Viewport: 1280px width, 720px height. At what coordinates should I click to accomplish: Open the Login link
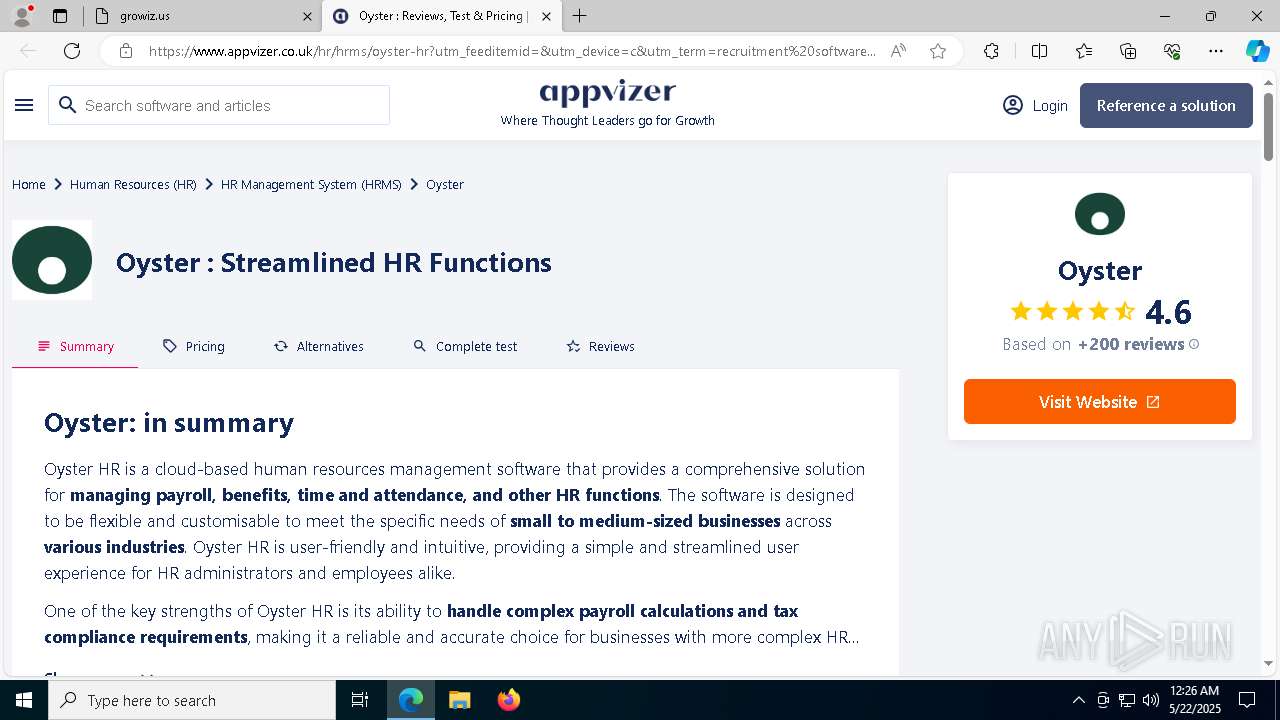pyautogui.click(x=1050, y=105)
